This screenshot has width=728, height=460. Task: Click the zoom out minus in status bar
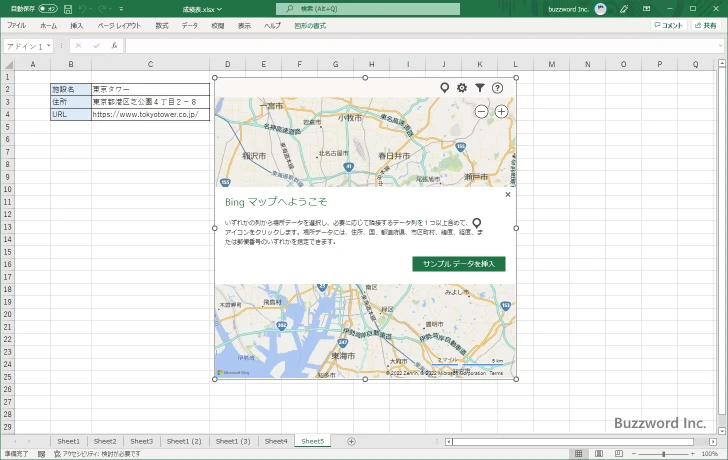click(x=634, y=454)
